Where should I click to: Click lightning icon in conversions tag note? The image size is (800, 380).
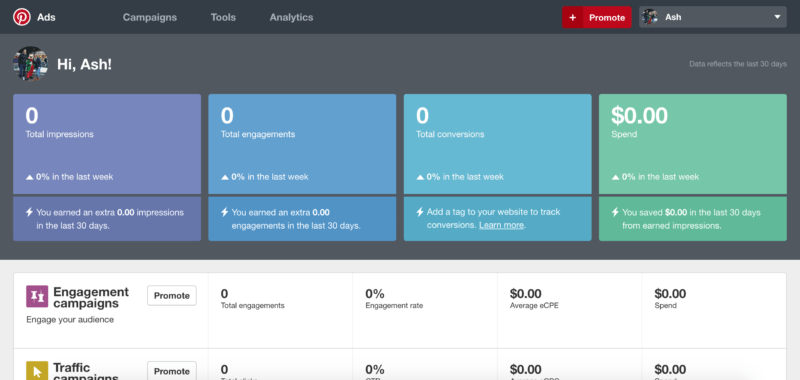[420, 212]
